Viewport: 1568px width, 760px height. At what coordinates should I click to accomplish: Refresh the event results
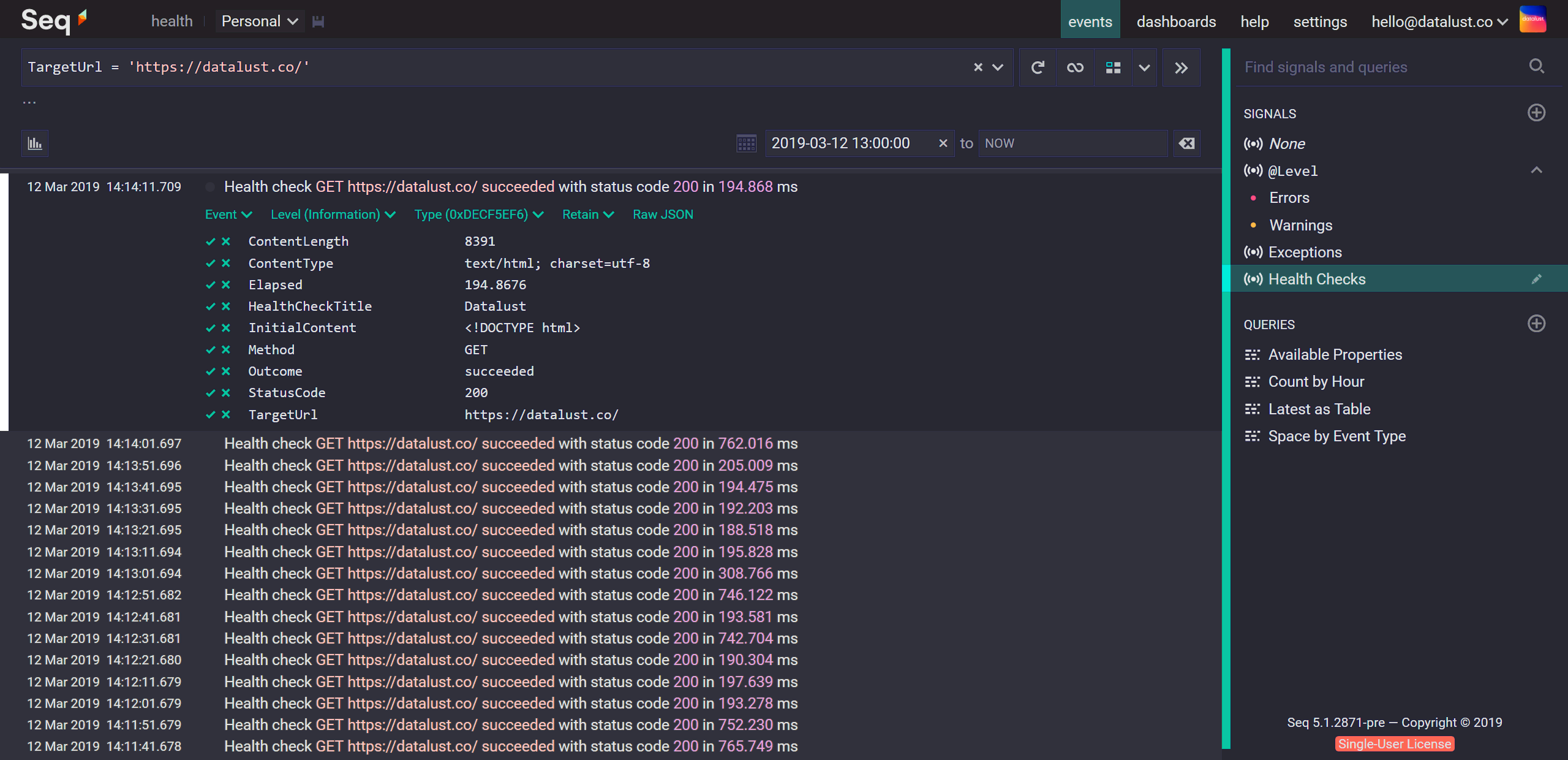(x=1038, y=67)
